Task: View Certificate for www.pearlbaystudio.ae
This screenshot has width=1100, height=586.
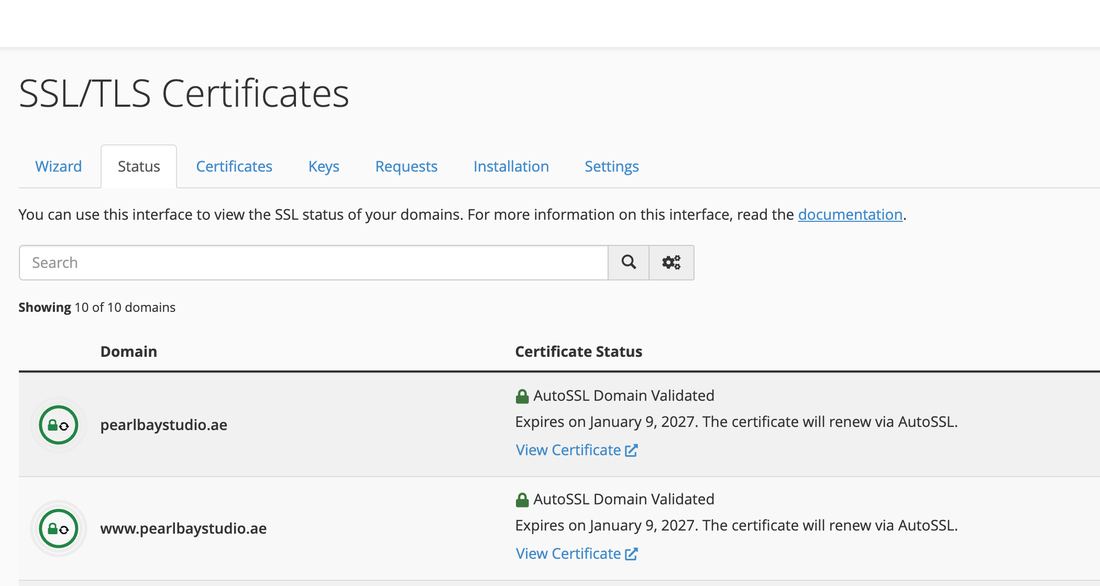Action: pyautogui.click(x=577, y=554)
